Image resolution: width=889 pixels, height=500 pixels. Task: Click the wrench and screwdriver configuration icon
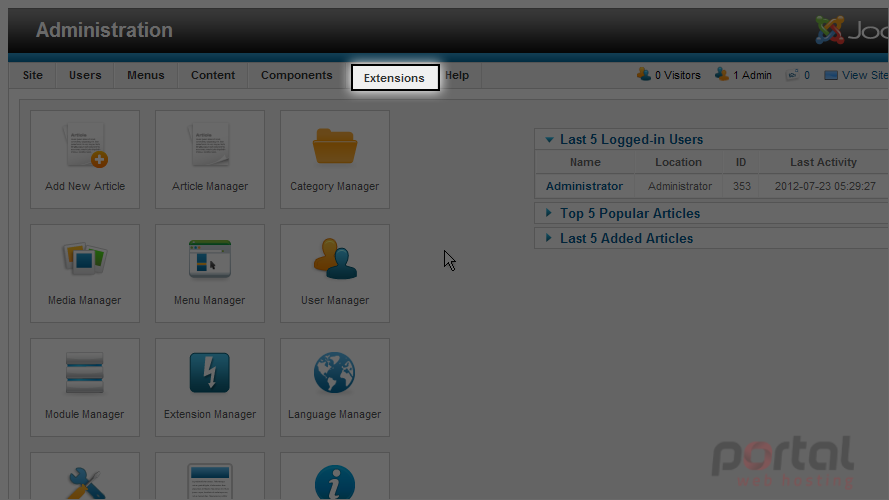(x=85, y=484)
